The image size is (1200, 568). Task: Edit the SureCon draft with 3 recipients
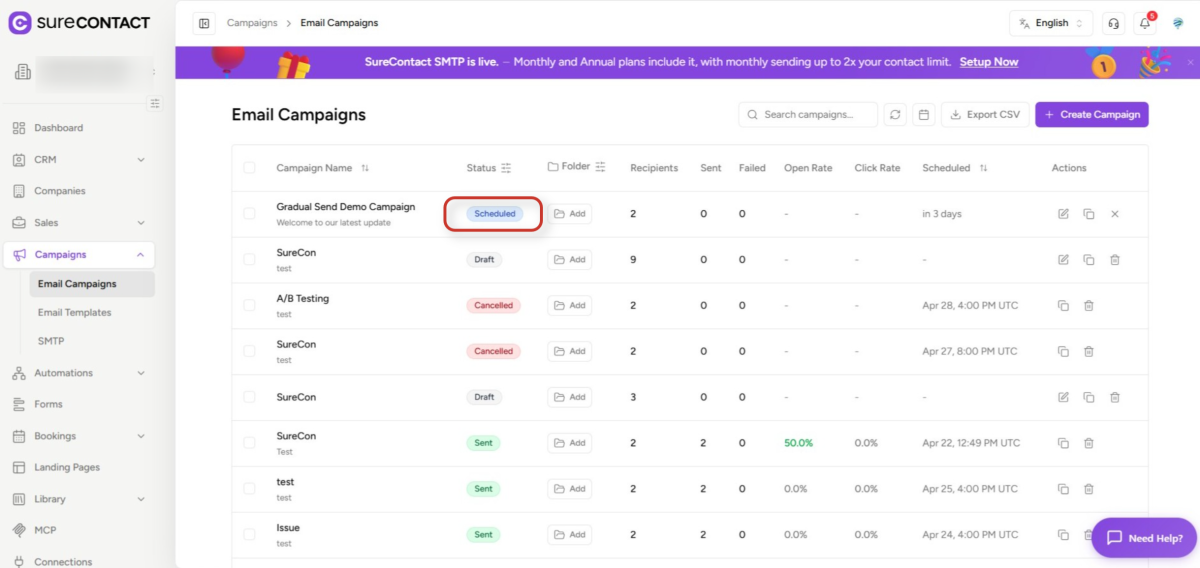(x=1063, y=397)
